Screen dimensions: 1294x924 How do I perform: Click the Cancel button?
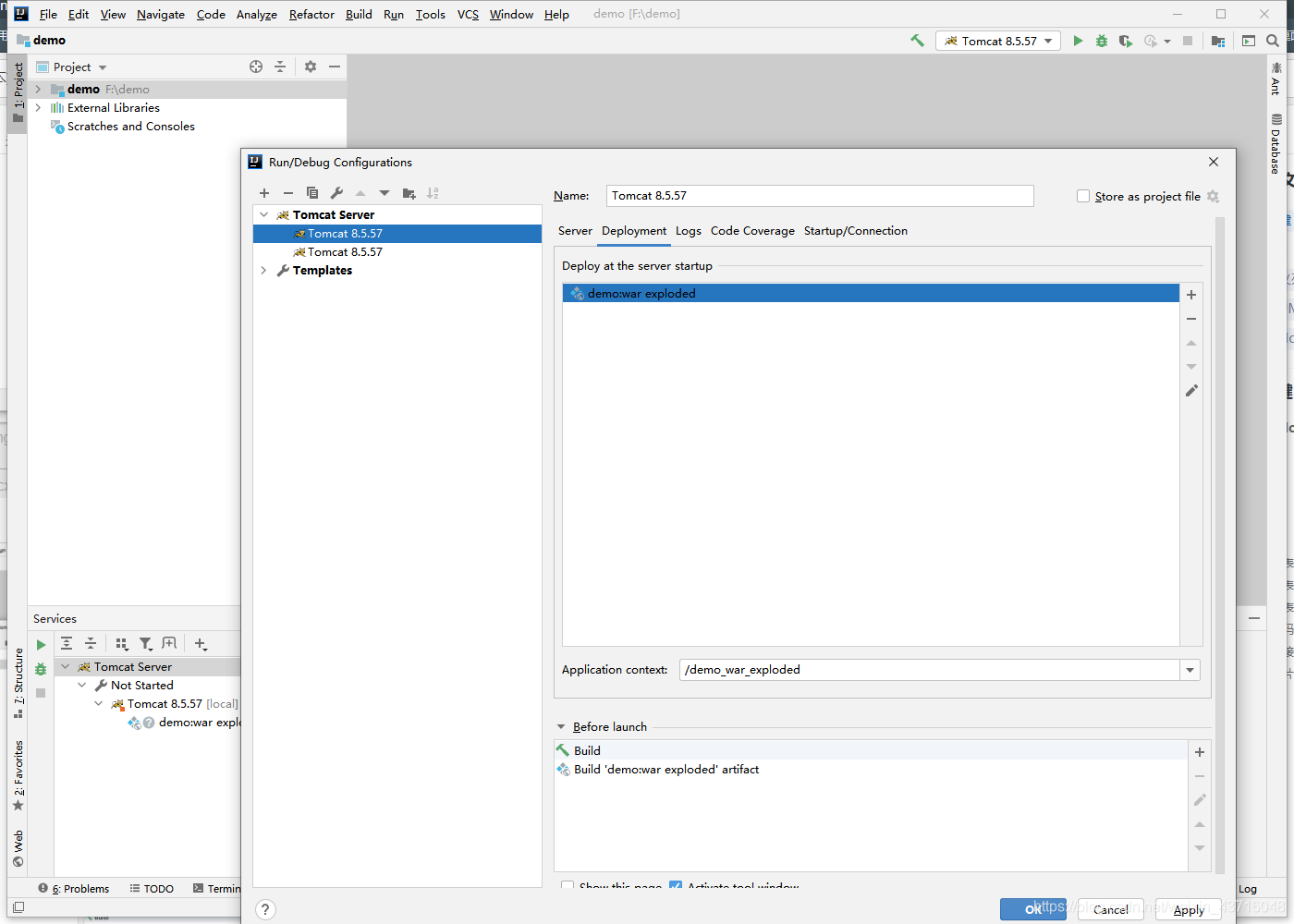click(1110, 909)
